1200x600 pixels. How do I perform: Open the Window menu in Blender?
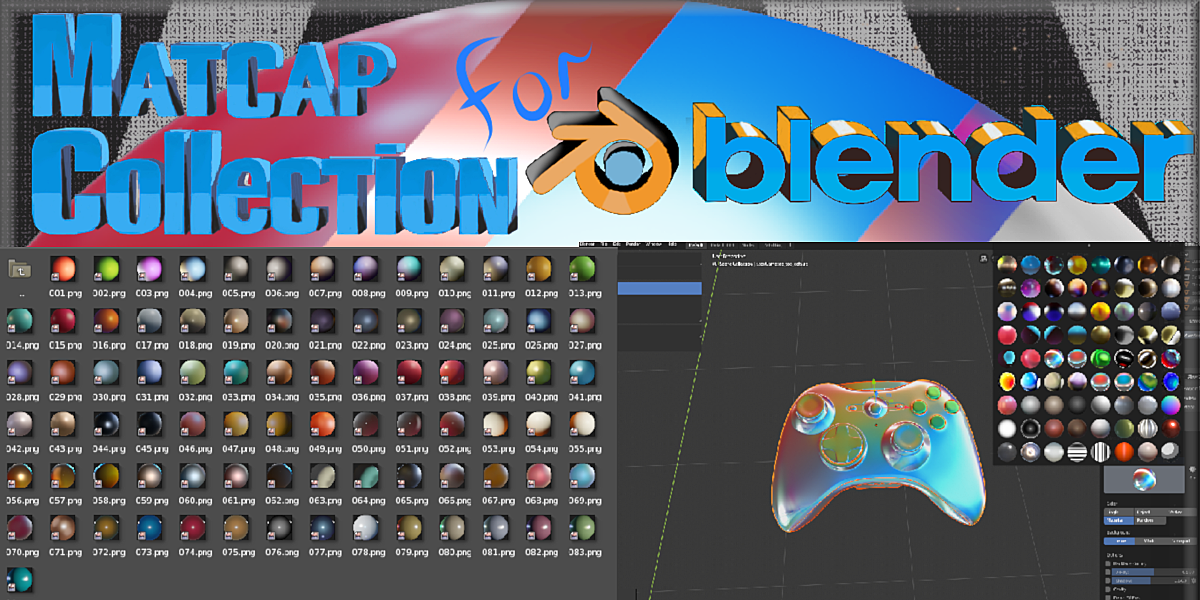654,244
